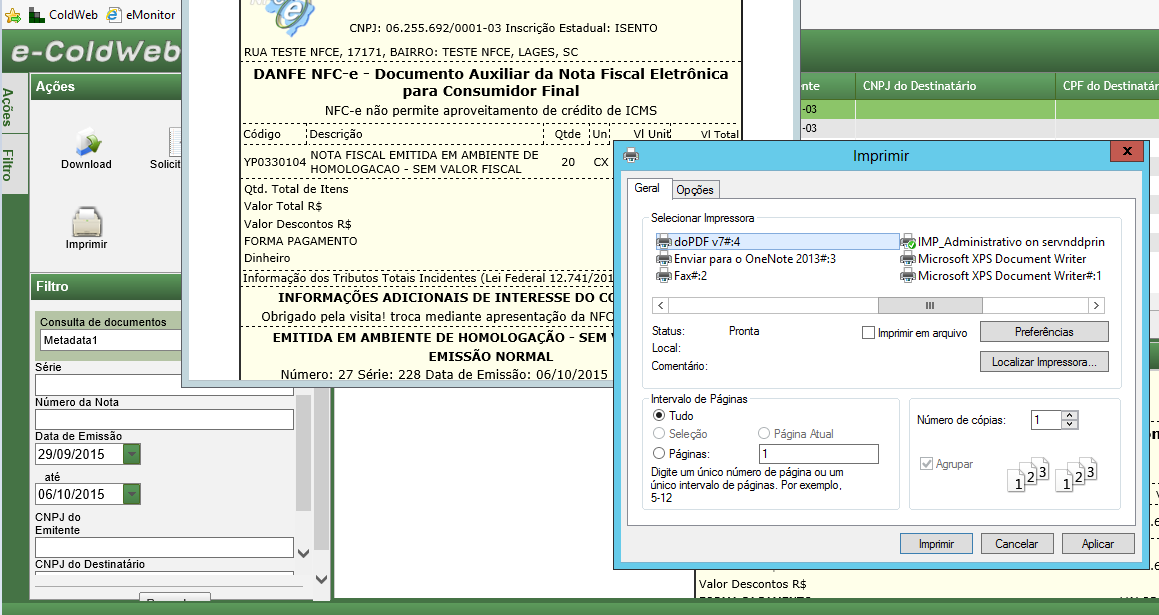The height and width of the screenshot is (615, 1159).
Task: Switch to the Opções tab
Action: tap(694, 190)
